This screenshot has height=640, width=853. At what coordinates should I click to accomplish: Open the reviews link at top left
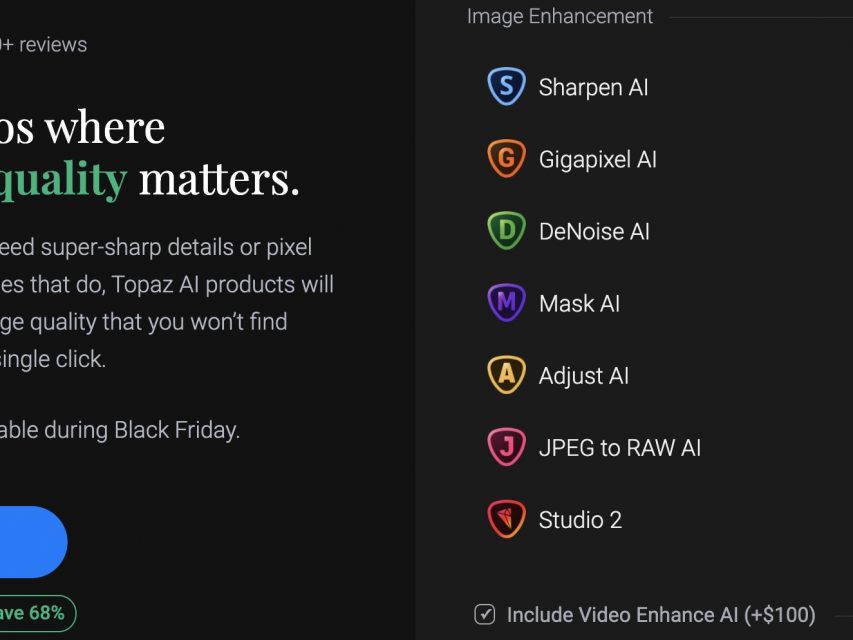[43, 44]
